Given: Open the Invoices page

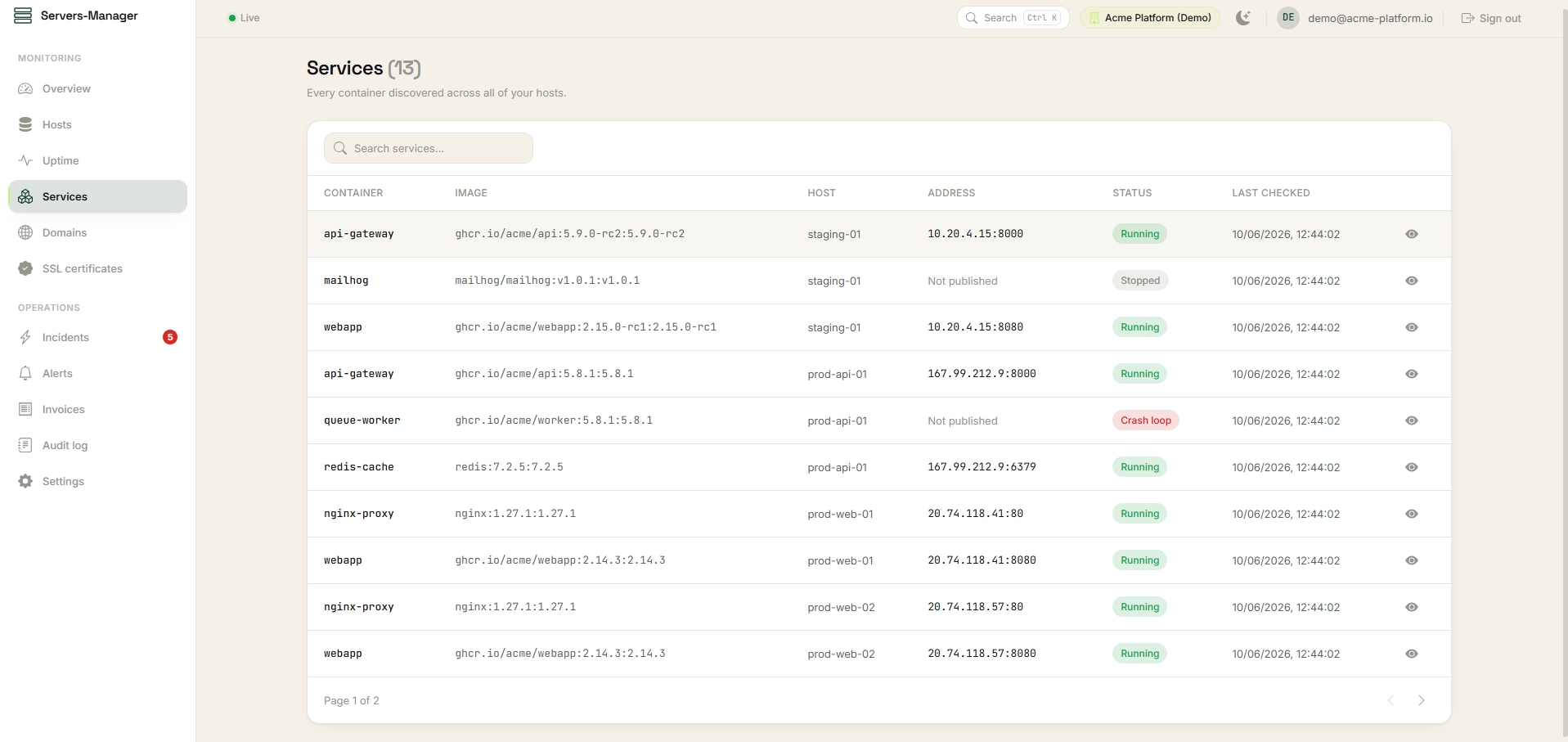Looking at the screenshot, I should (97, 409).
